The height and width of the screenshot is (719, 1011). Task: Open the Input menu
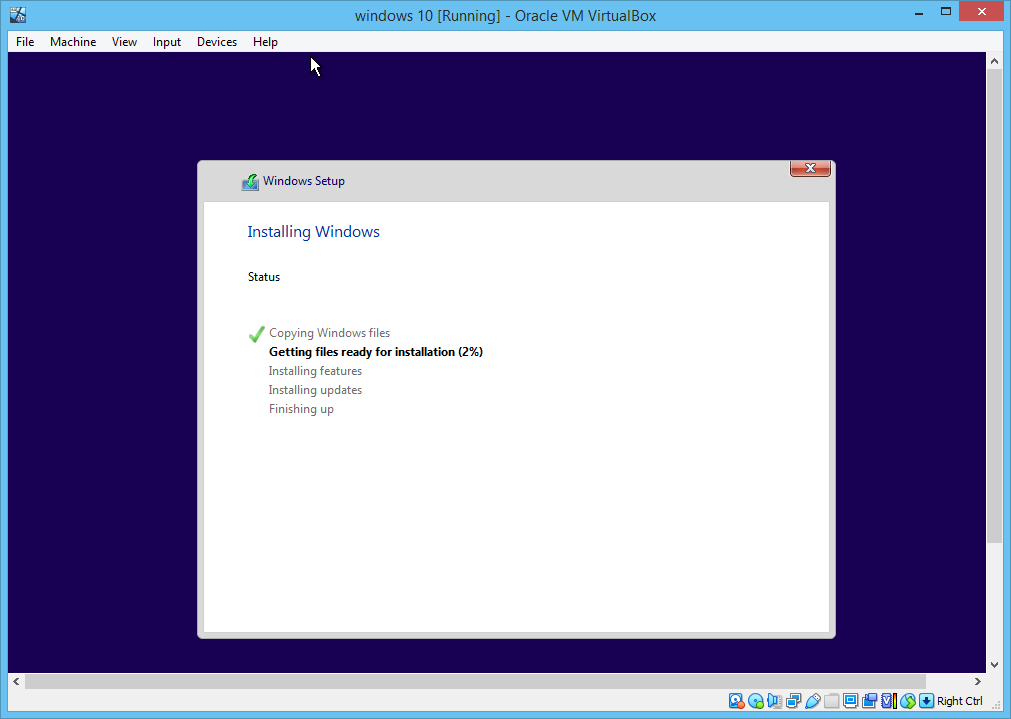166,42
